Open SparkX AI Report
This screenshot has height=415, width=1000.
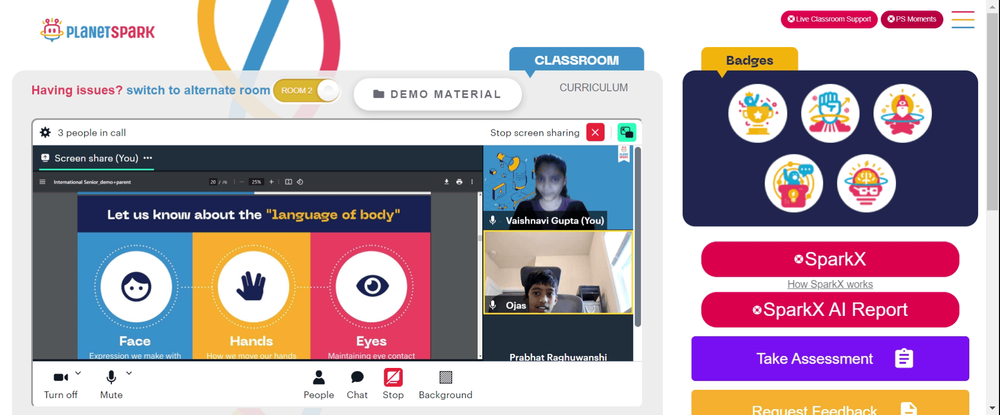(x=830, y=310)
